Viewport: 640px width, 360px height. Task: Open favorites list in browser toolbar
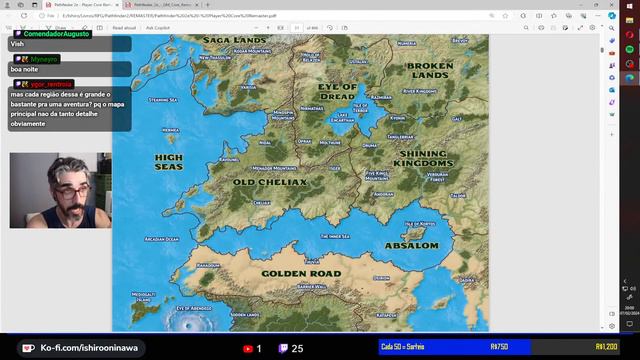pos(554,16)
